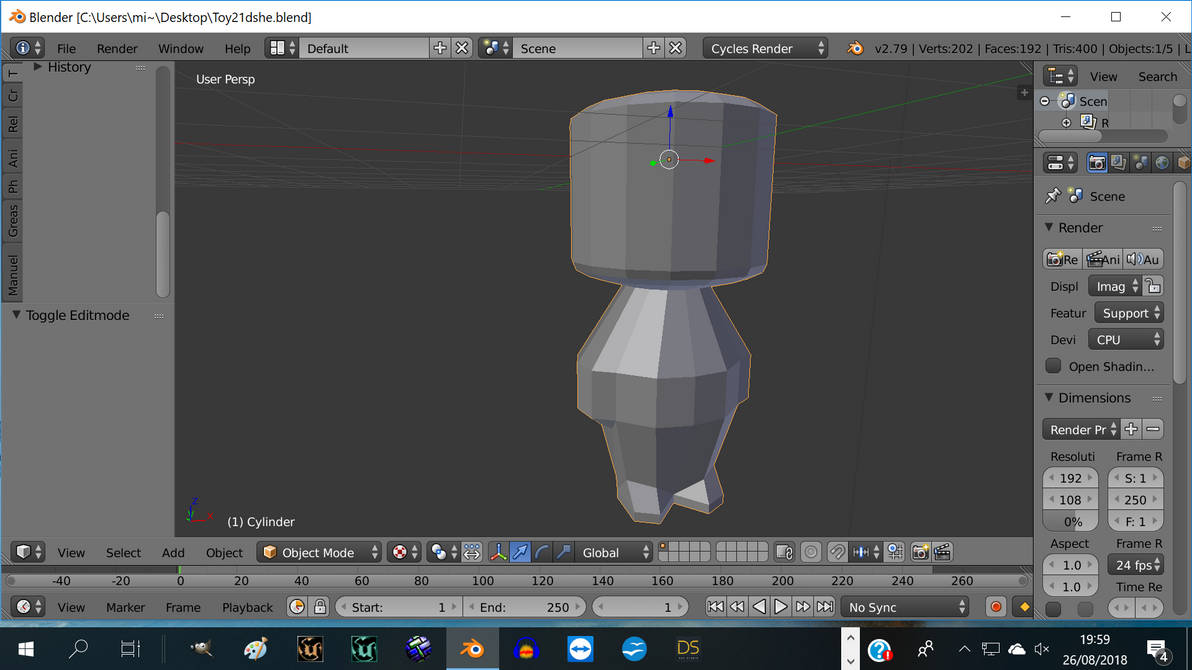Open the 3D View editor type selector
1192x670 pixels.
[x=28, y=552]
